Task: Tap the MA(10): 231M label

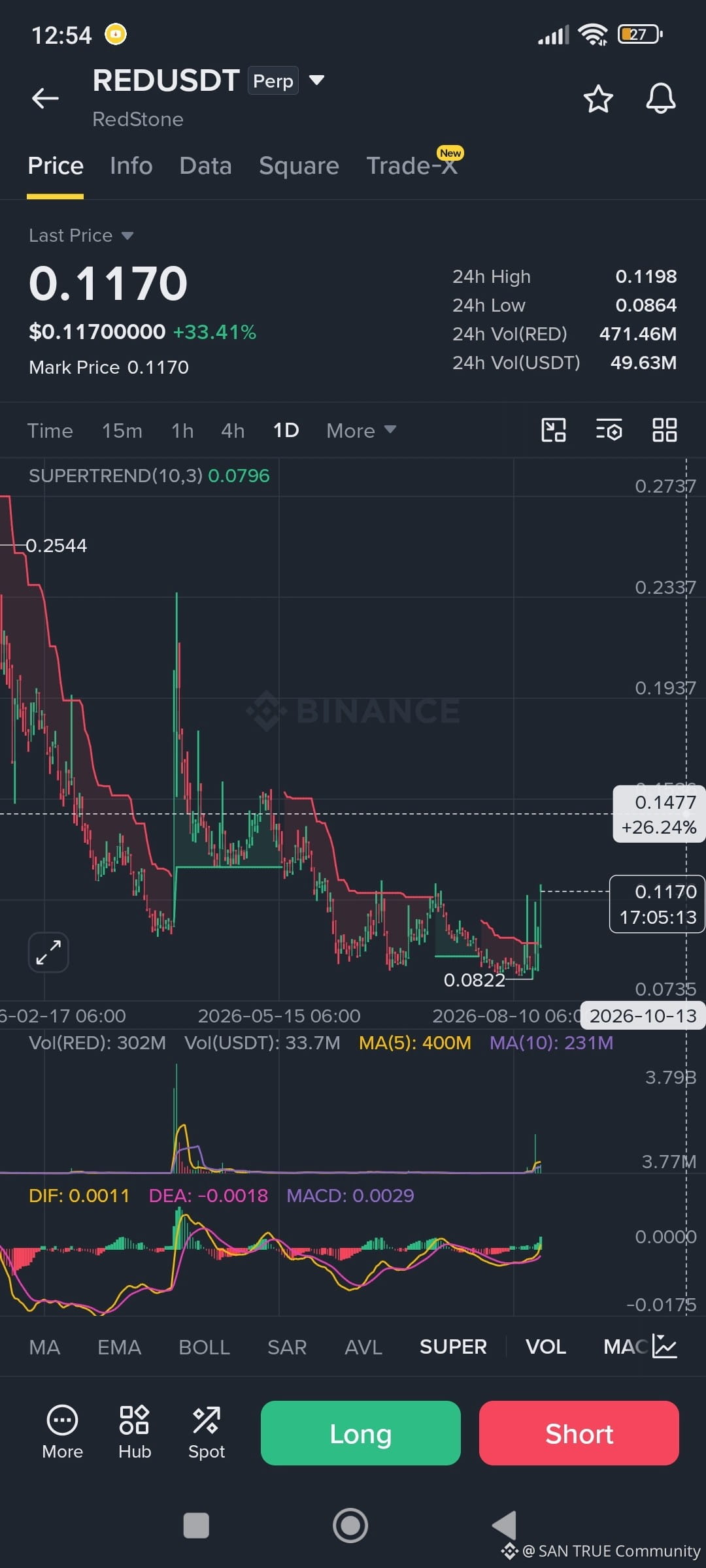Action: point(552,1043)
